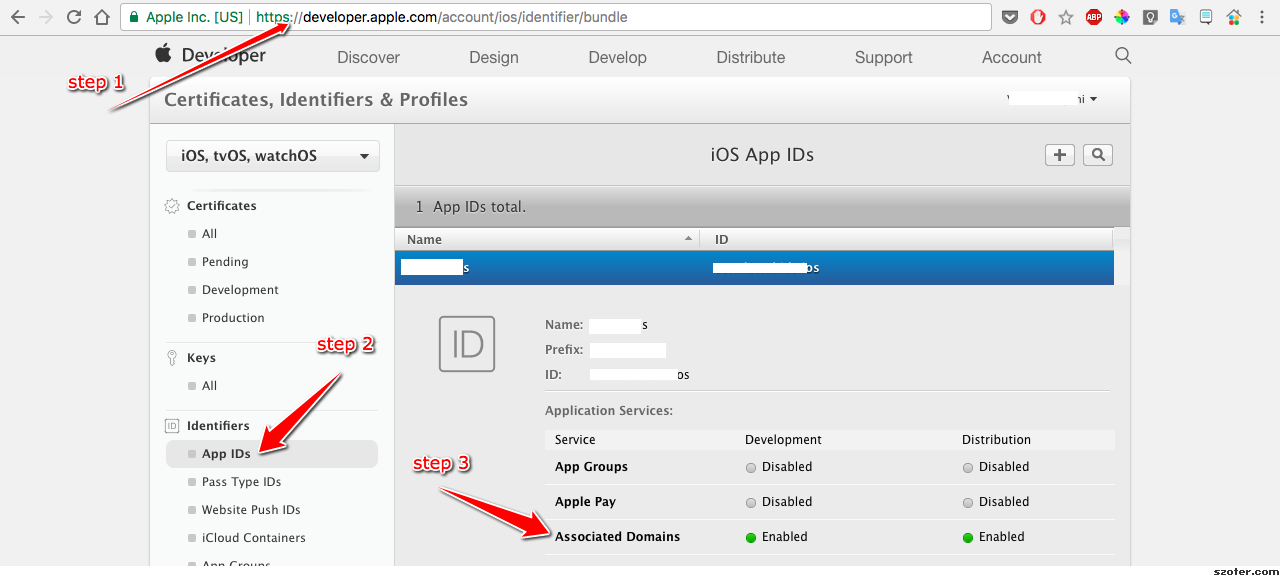Click Associated Domains Distribution Enabled status
This screenshot has width=1280, height=577.
pos(994,537)
